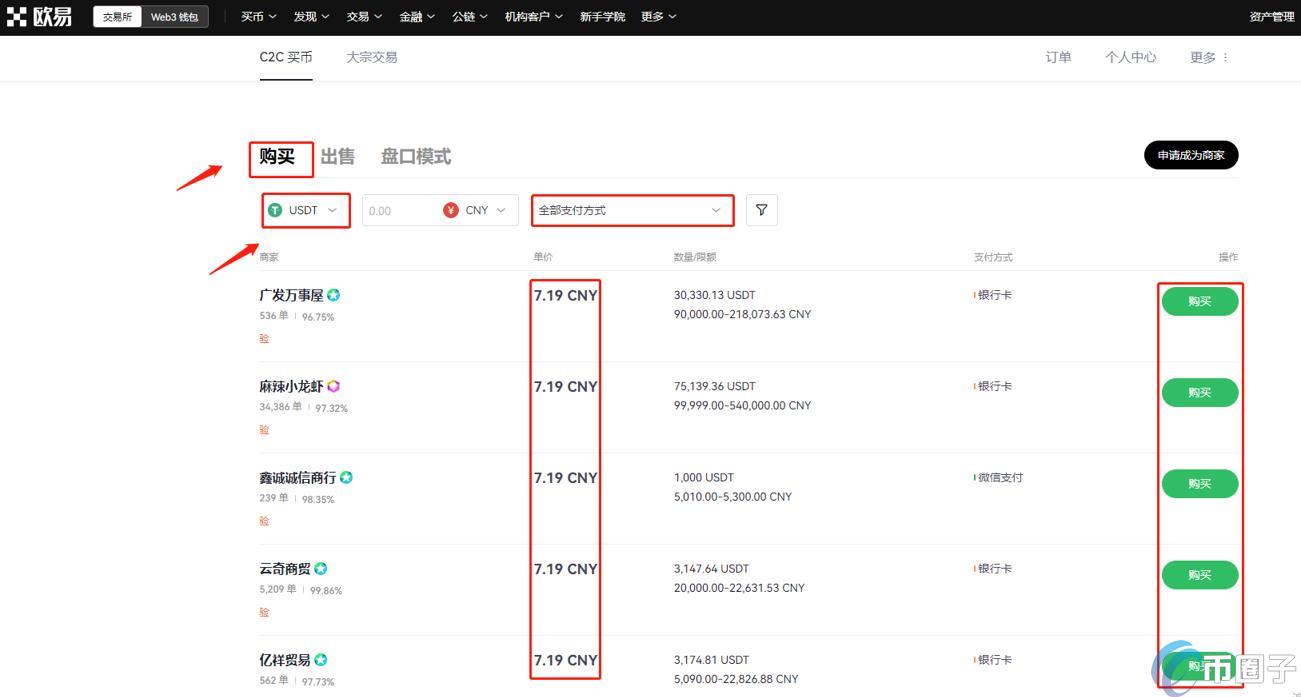The image size is (1301, 697).
Task: Open the 全部支付方式 payment dropdown
Action: [632, 210]
